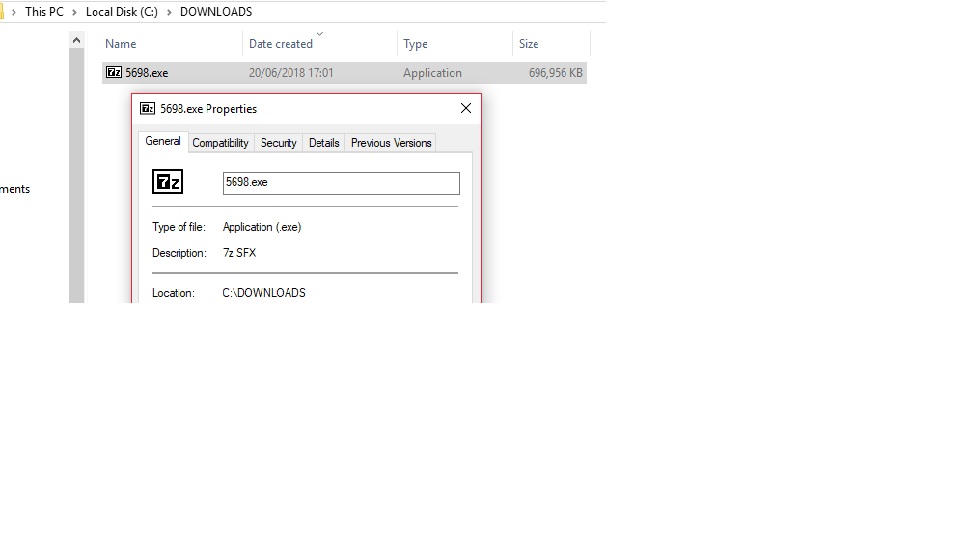Open the Security tab
Screen dimensions: 960x540
pyautogui.click(x=278, y=143)
